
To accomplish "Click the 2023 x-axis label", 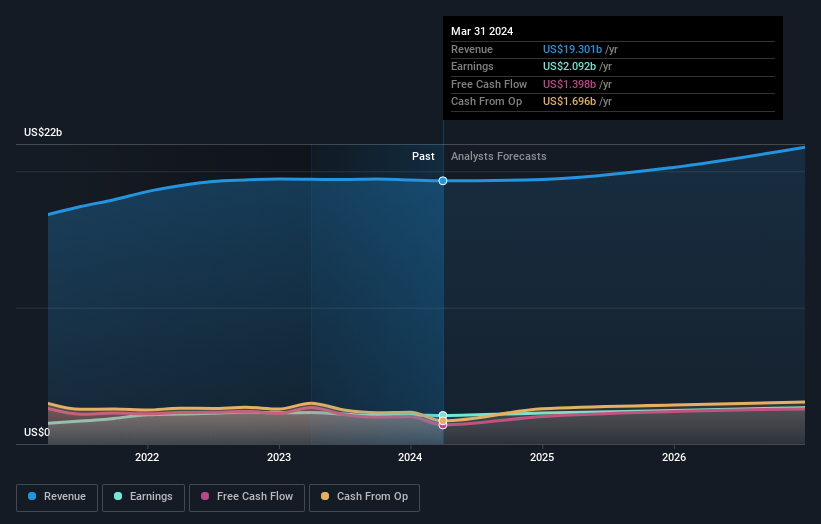I will [x=279, y=458].
